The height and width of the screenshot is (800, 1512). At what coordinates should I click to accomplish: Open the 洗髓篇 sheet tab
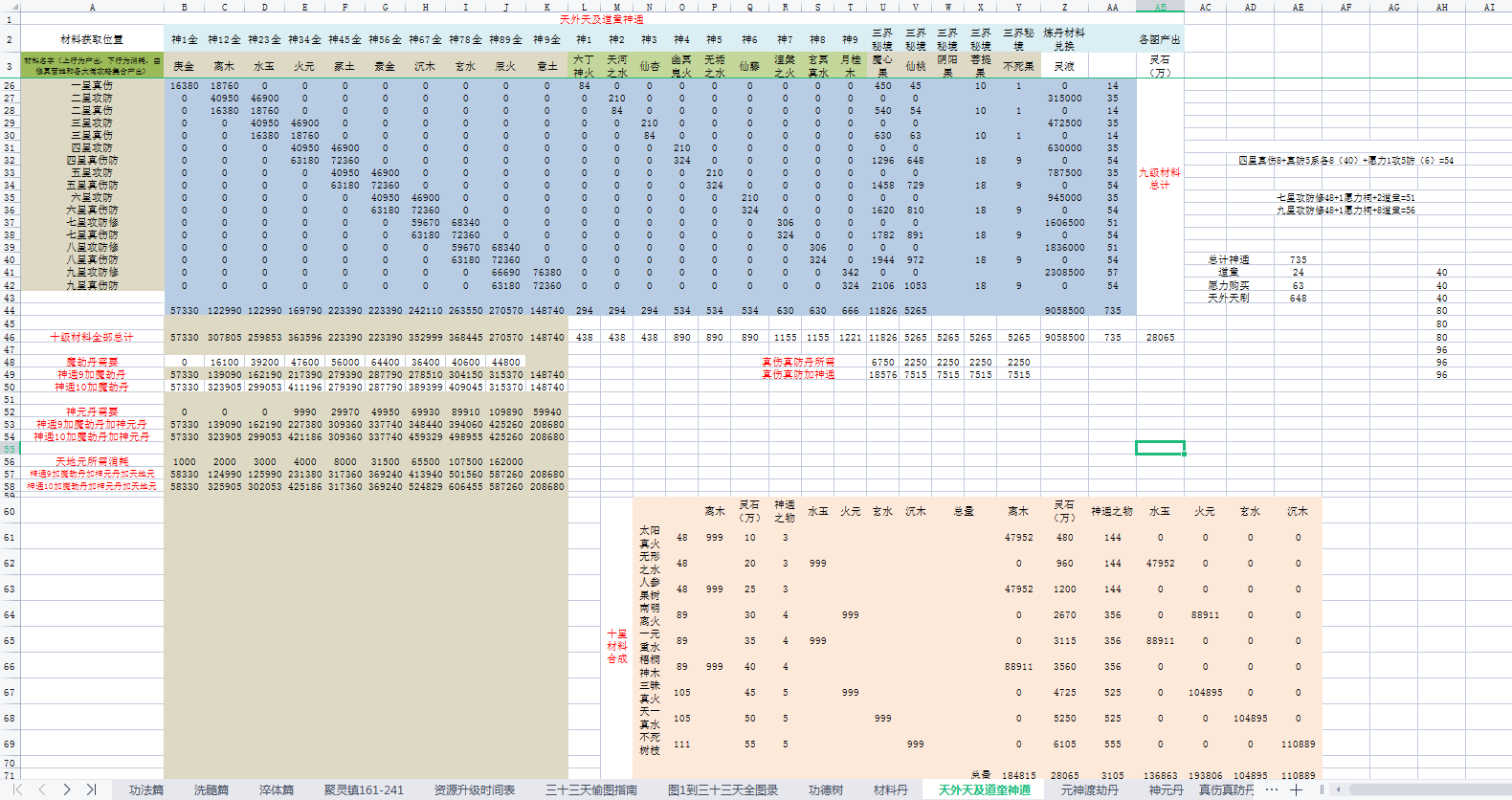[x=211, y=789]
